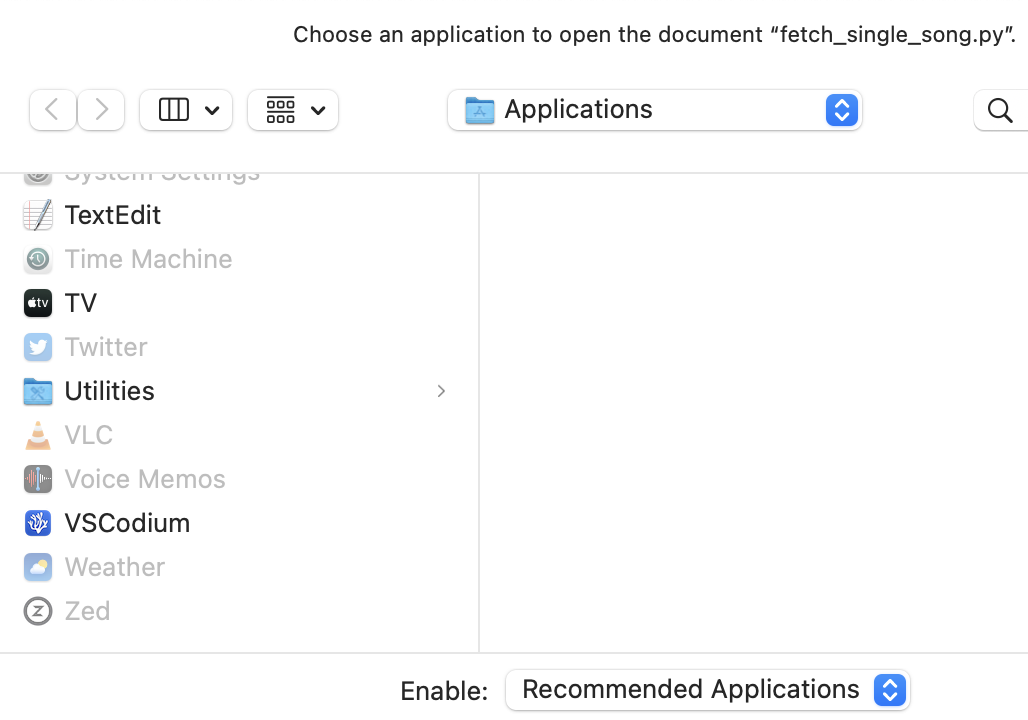Viewport: 1028px width, 720px height.
Task: Open the view mode dropdown
Action: click(x=186, y=109)
